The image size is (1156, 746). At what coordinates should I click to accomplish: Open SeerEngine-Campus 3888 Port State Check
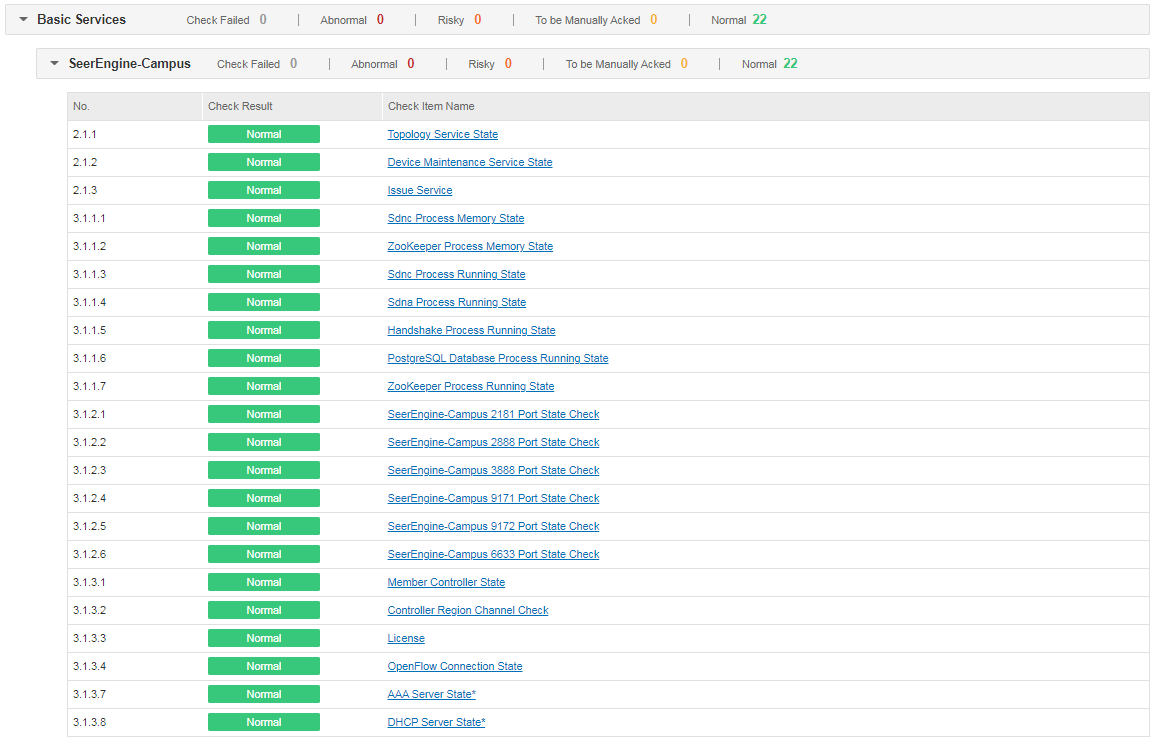[493, 470]
